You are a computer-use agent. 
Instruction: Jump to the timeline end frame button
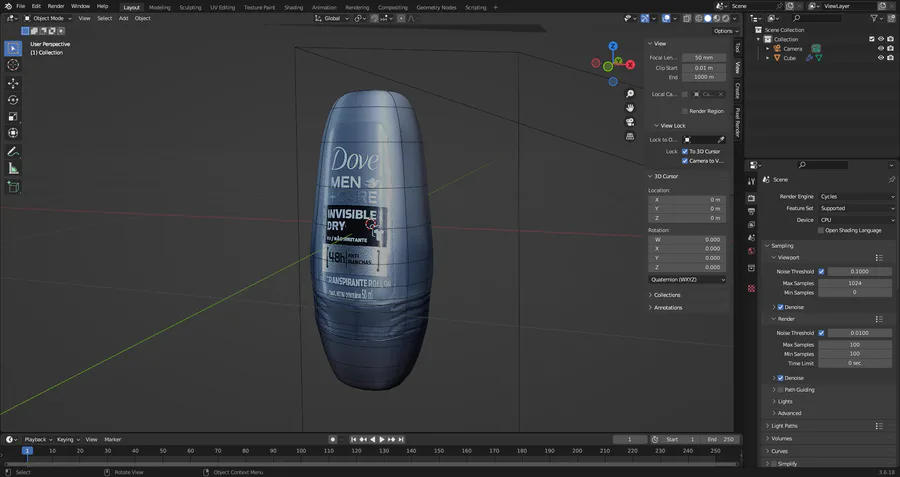[401, 440]
